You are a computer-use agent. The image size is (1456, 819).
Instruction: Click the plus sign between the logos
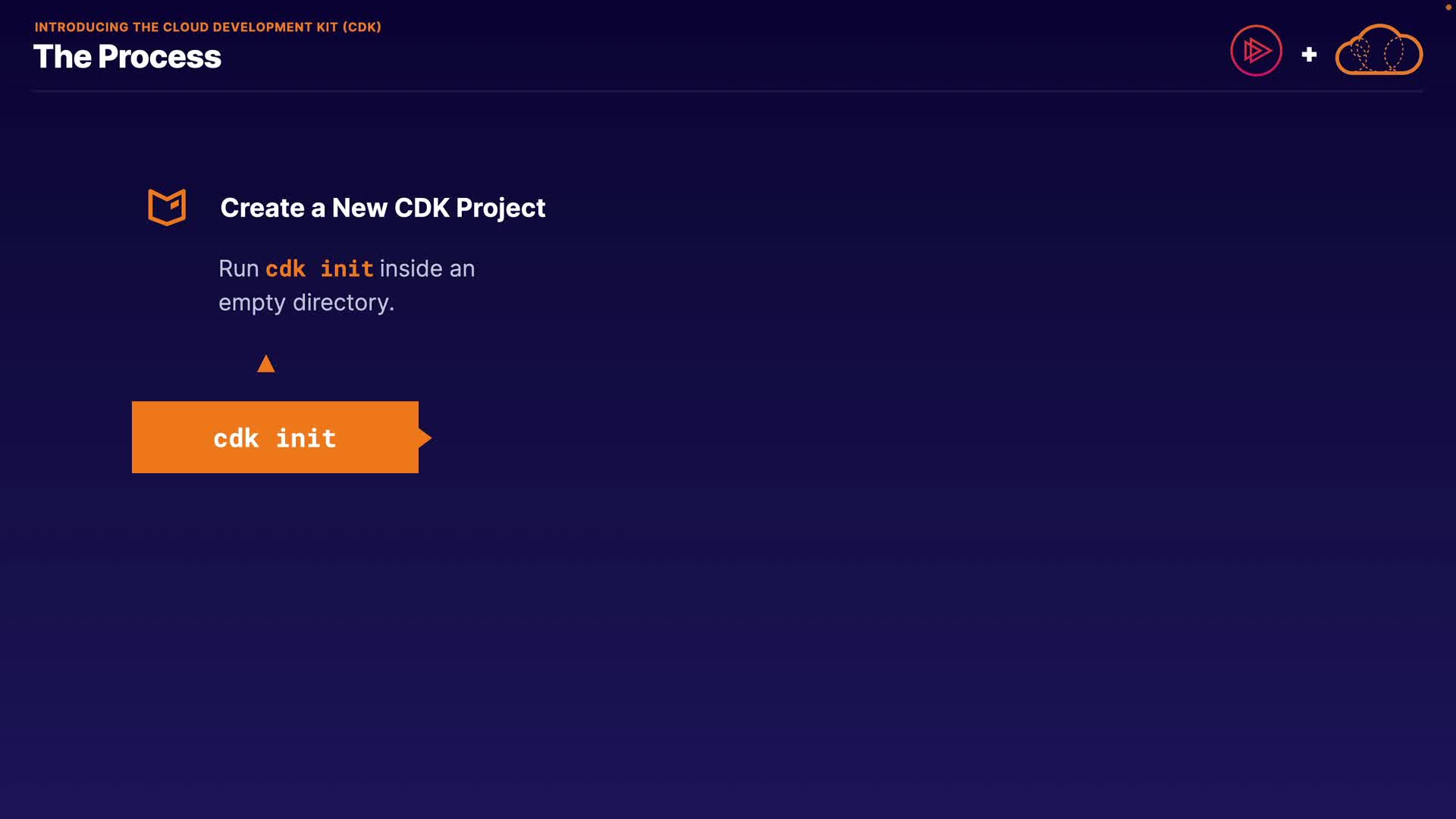coord(1309,55)
